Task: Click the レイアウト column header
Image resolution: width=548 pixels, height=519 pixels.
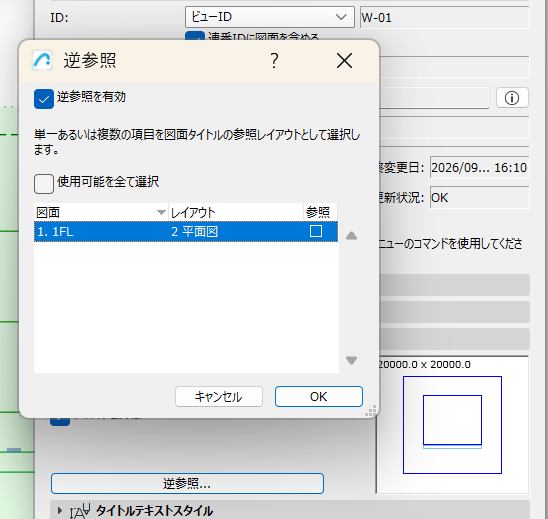Action: point(236,212)
